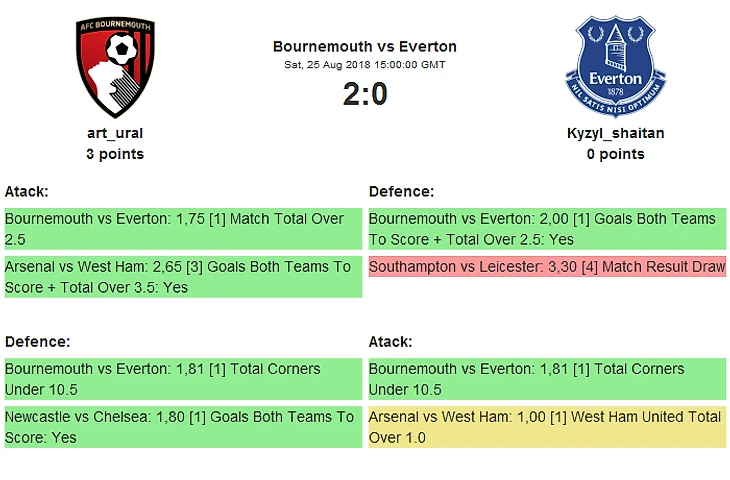Click the Bournemouth vs Everton match title
The height and width of the screenshot is (480, 730).
(364, 46)
